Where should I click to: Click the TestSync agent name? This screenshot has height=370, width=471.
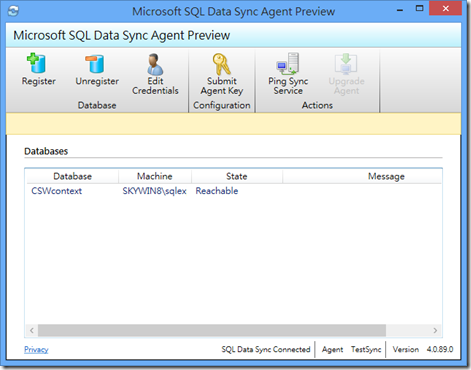(x=366, y=349)
